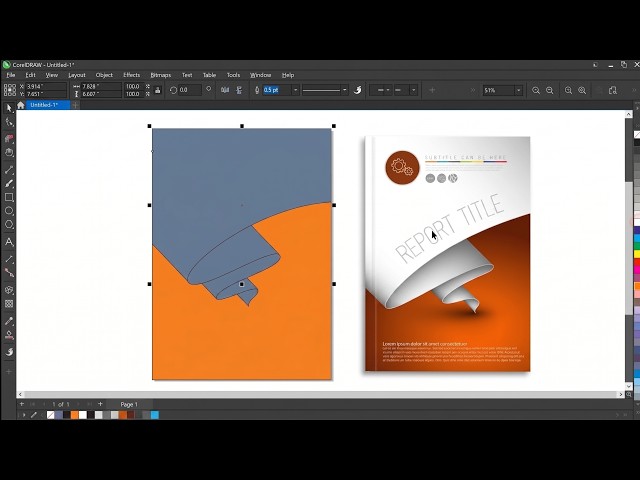Click the X position field
This screenshot has width=640, height=480.
[46, 87]
